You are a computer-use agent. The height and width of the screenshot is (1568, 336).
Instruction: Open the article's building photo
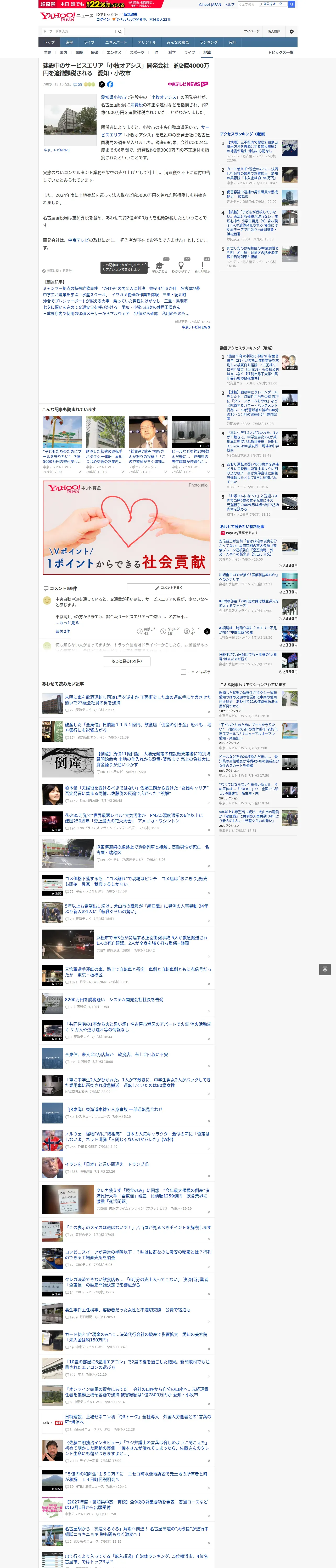pyautogui.click(x=70, y=120)
